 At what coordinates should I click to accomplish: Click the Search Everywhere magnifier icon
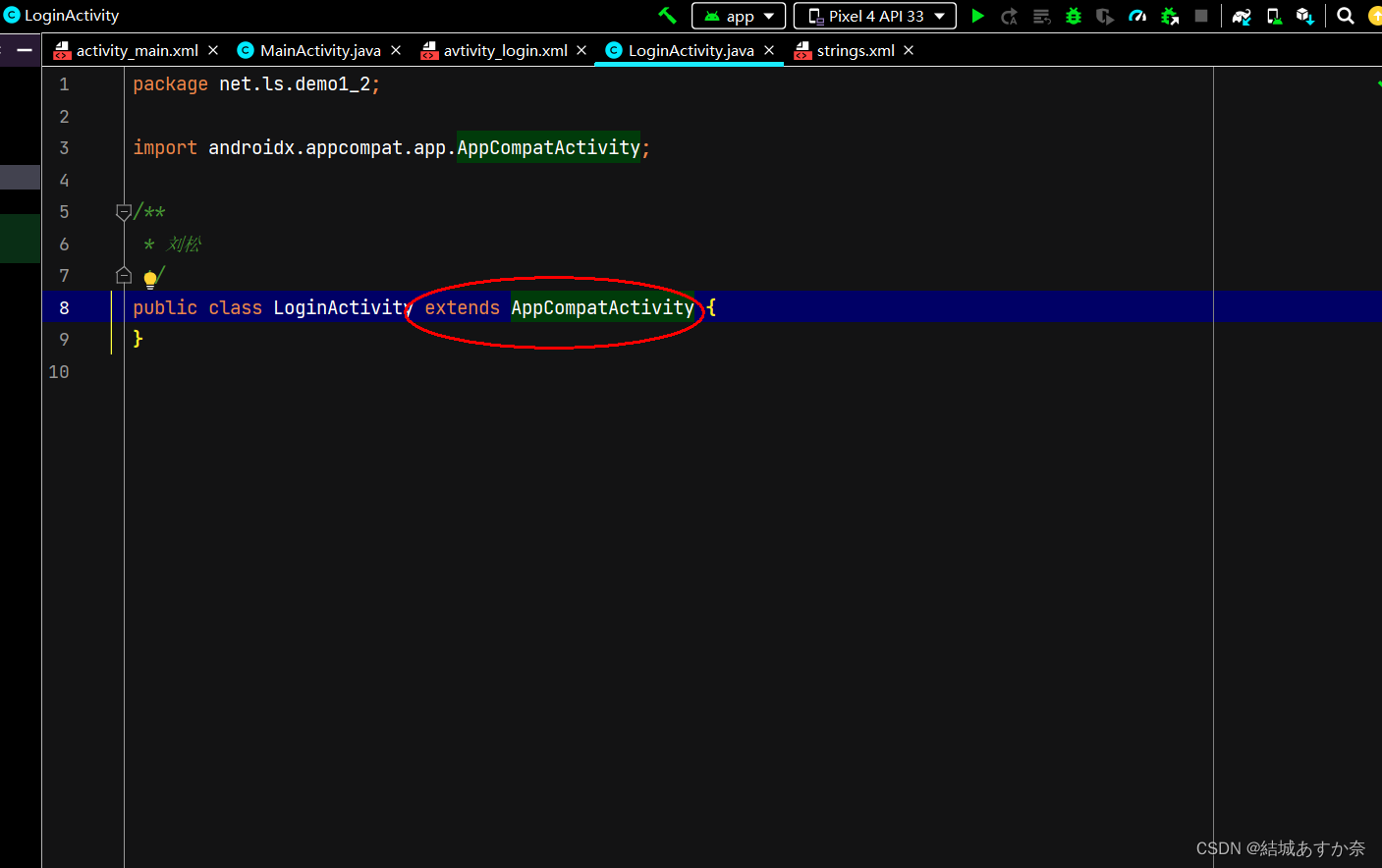[x=1346, y=16]
